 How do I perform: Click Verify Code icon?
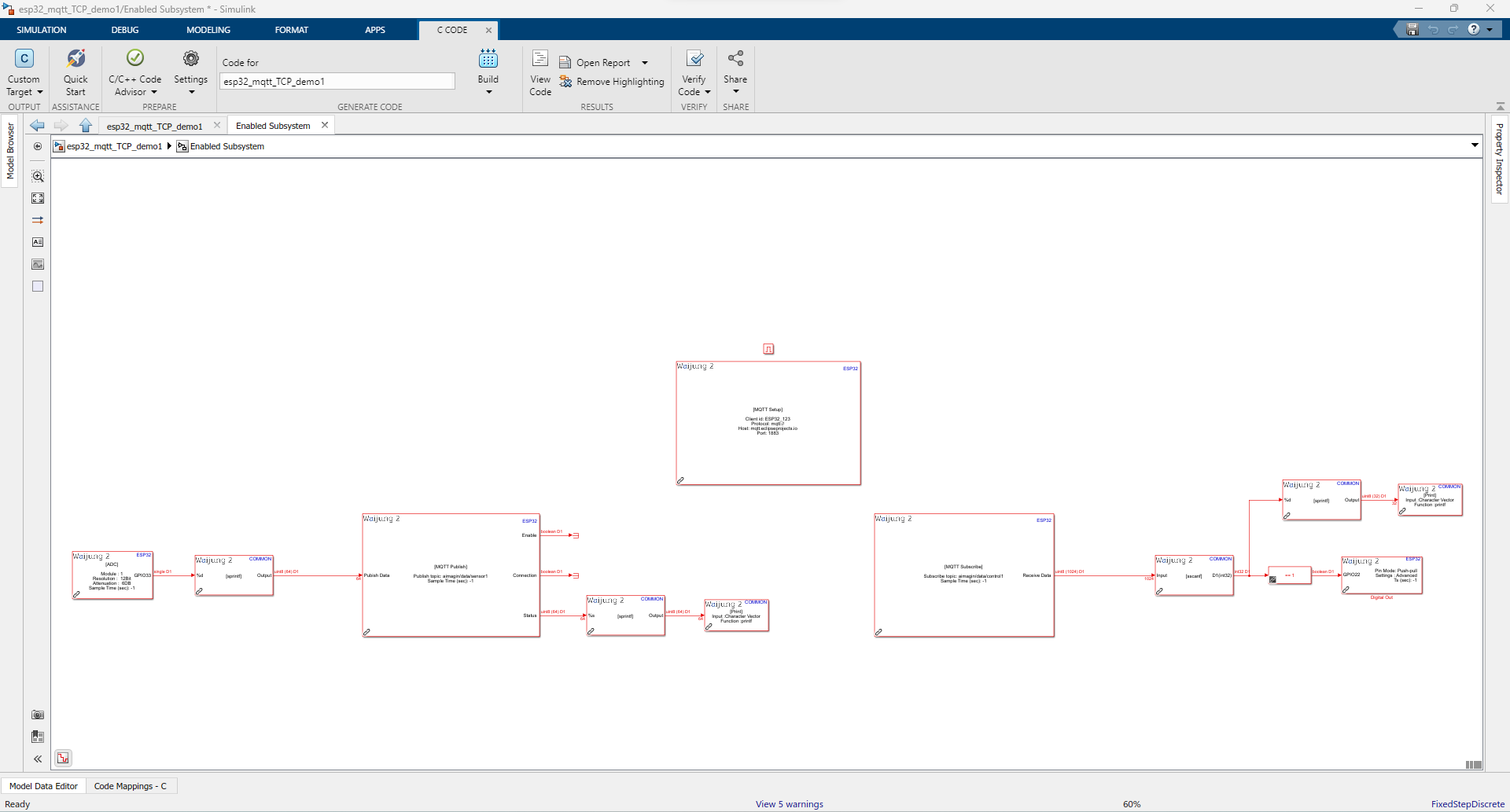694,59
